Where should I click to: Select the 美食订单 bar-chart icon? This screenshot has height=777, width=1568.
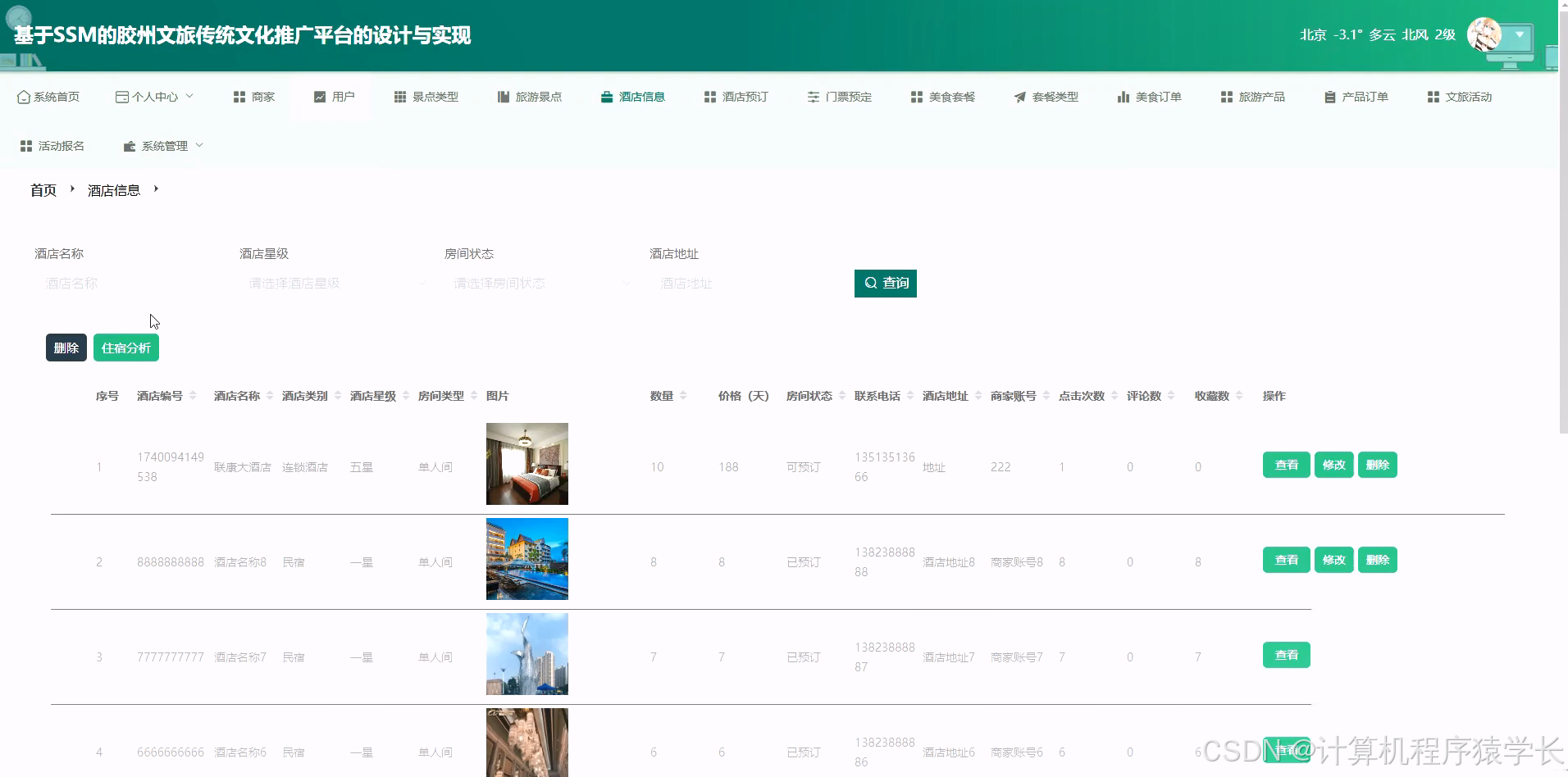pyautogui.click(x=1123, y=96)
